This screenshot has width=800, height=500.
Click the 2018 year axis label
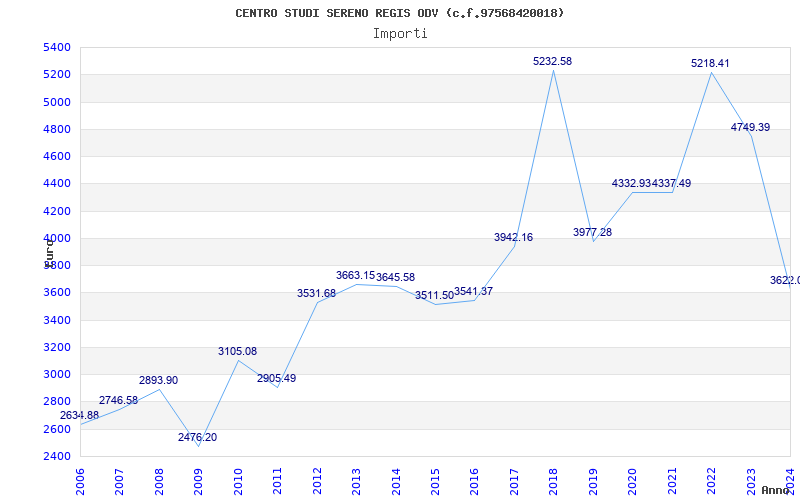(554, 479)
